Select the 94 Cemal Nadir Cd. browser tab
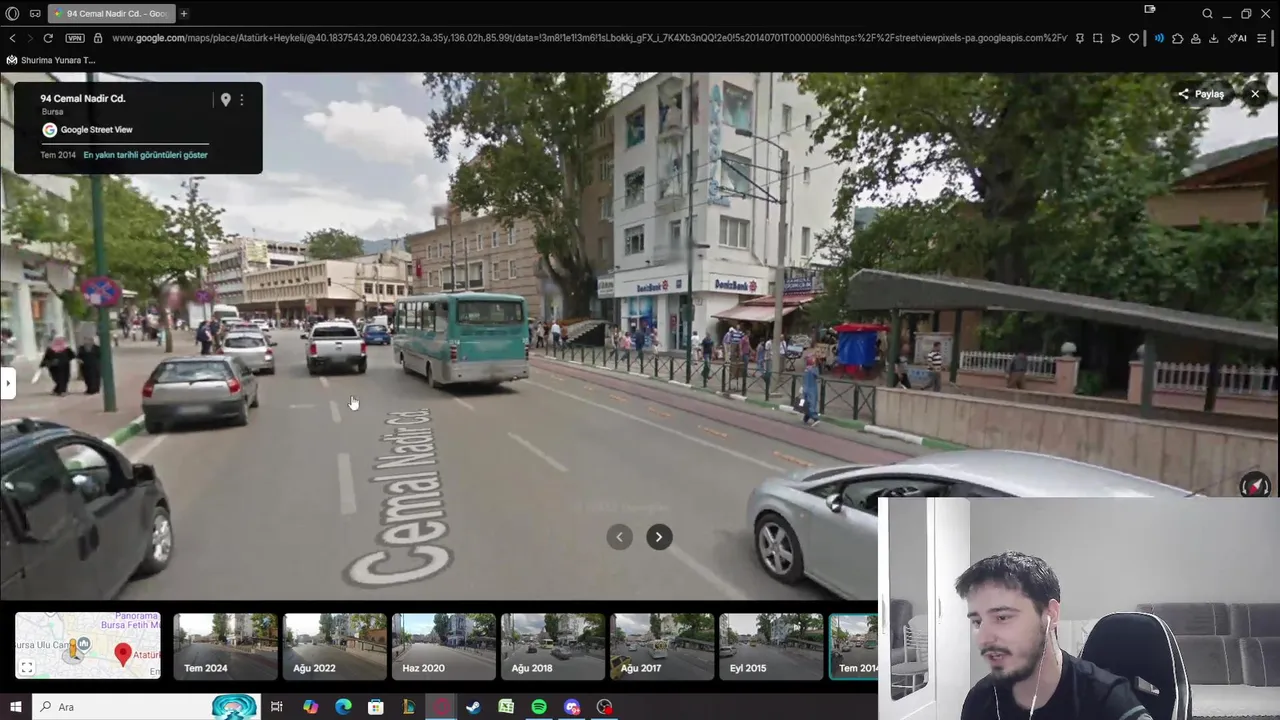The width and height of the screenshot is (1280, 720). click(x=110, y=14)
